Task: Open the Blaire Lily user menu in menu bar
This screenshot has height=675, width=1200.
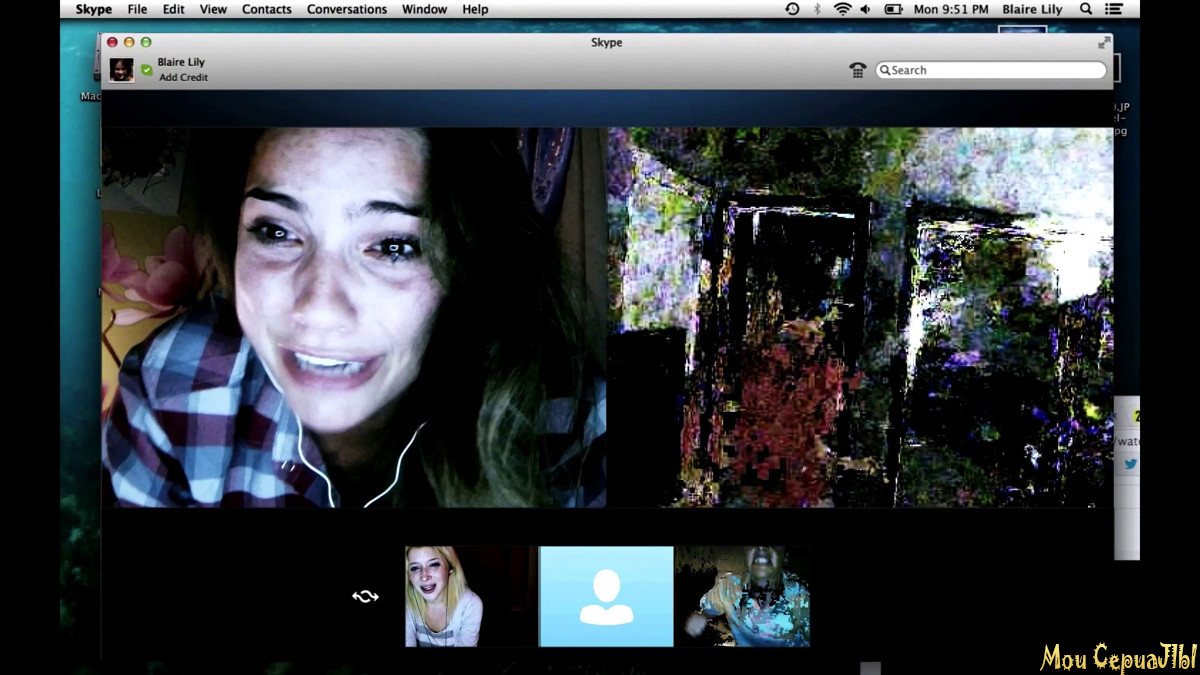Action: [x=1032, y=9]
